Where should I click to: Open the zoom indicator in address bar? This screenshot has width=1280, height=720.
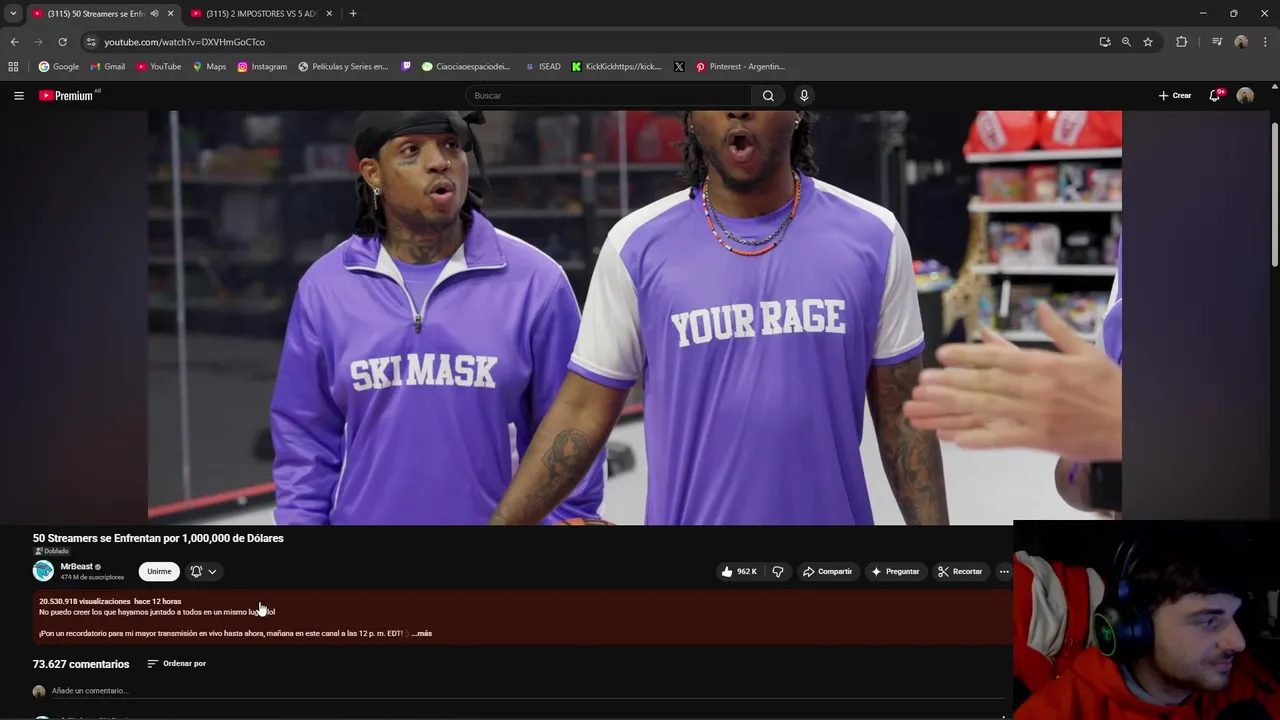point(1126,42)
